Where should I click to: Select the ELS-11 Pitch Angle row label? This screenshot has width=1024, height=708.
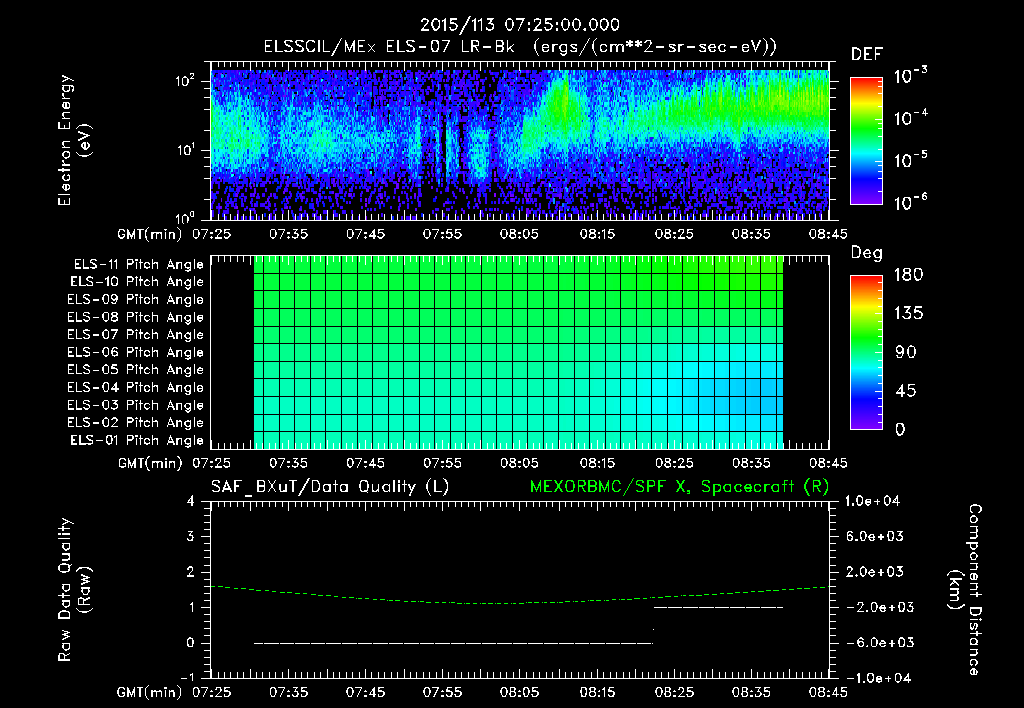click(138, 265)
